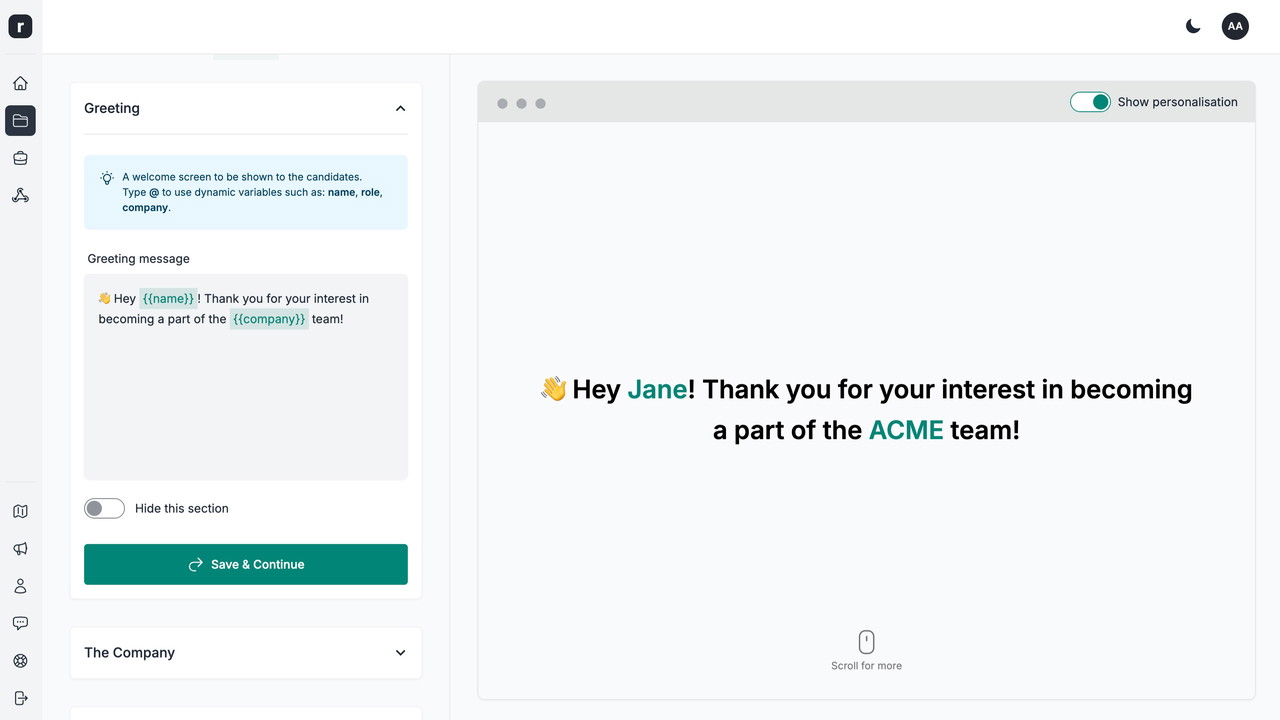This screenshot has height=720, width=1280.
Task: Click the app logo in the top-left corner
Action: click(x=20, y=27)
